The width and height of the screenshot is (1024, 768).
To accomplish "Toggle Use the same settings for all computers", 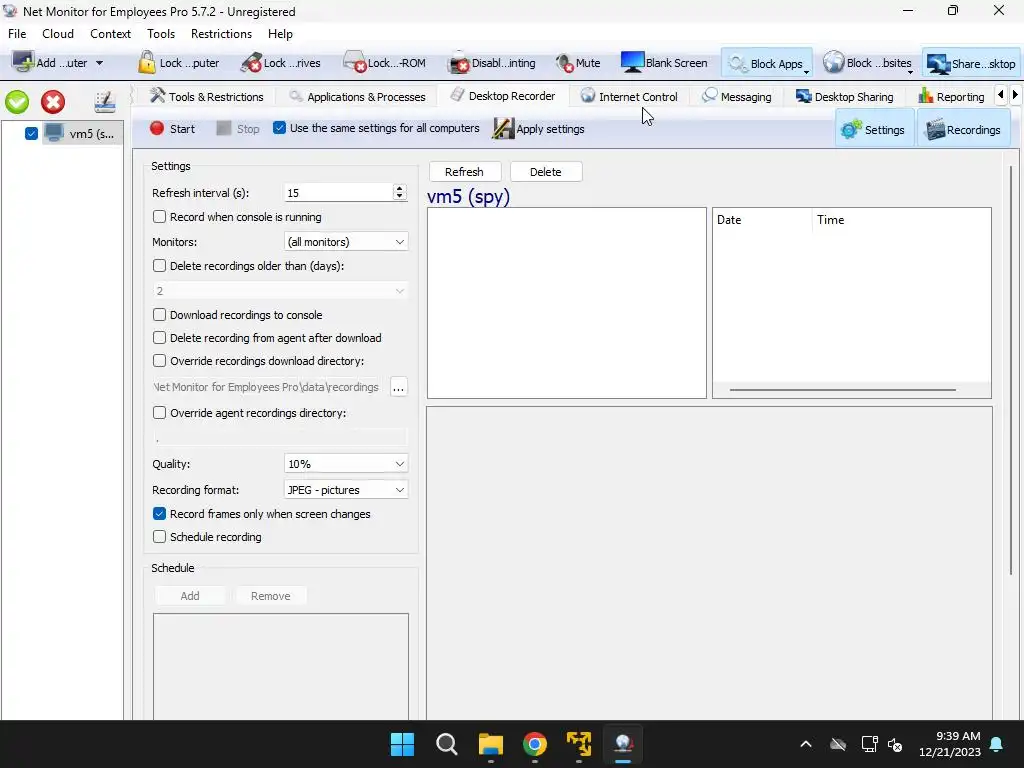I will [280, 127].
